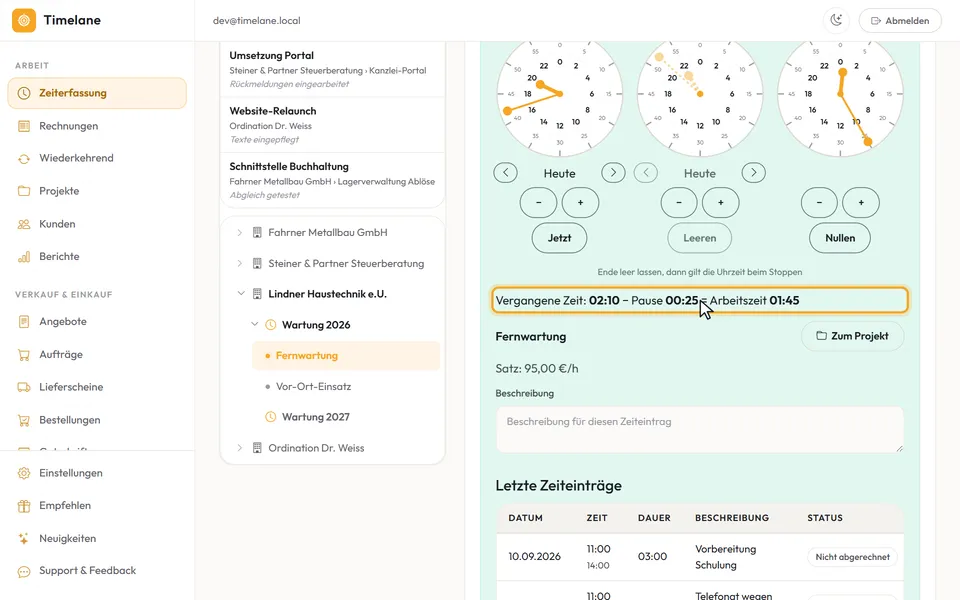Toggle dark mode moon icon

coord(836,20)
